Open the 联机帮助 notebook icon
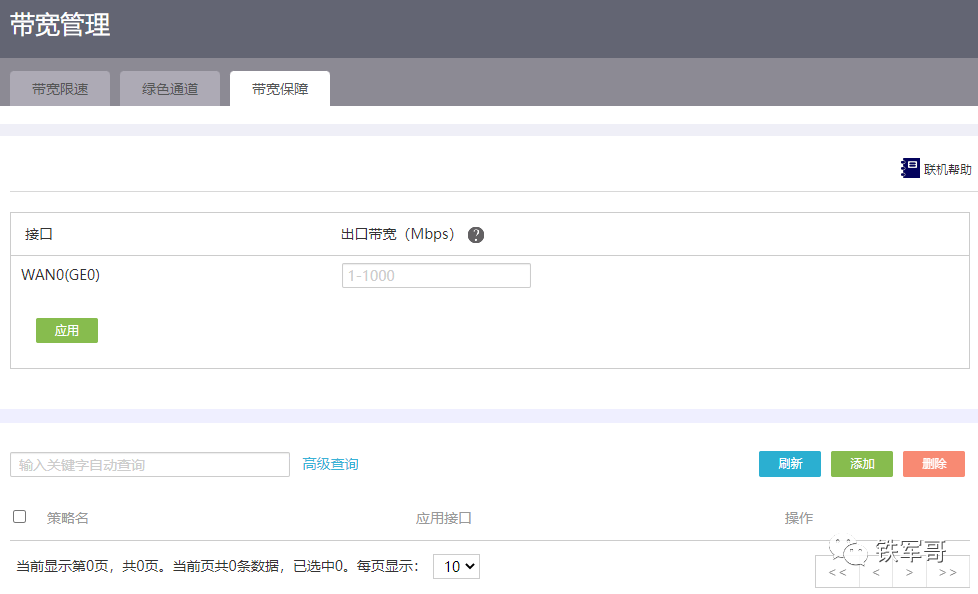This screenshot has height=594, width=978. [x=910, y=168]
